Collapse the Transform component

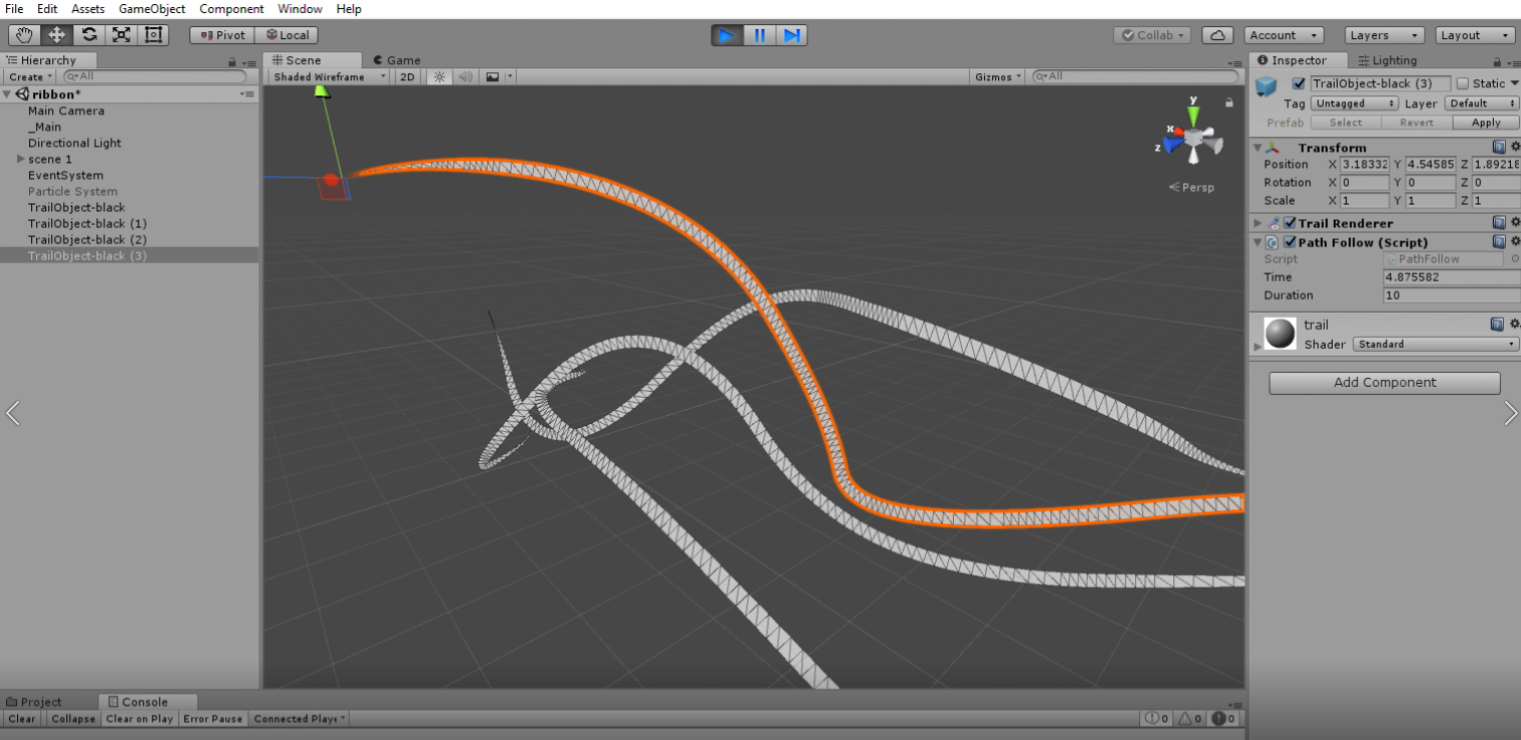(x=1258, y=148)
